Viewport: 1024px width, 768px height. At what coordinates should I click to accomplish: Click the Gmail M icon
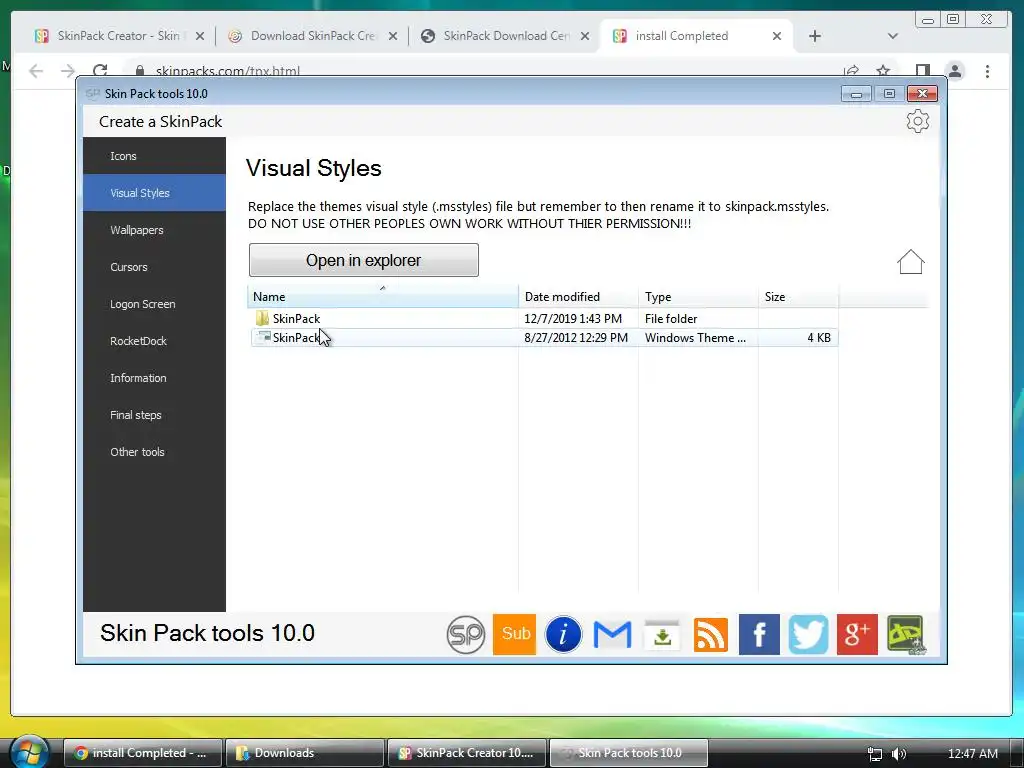(x=612, y=634)
